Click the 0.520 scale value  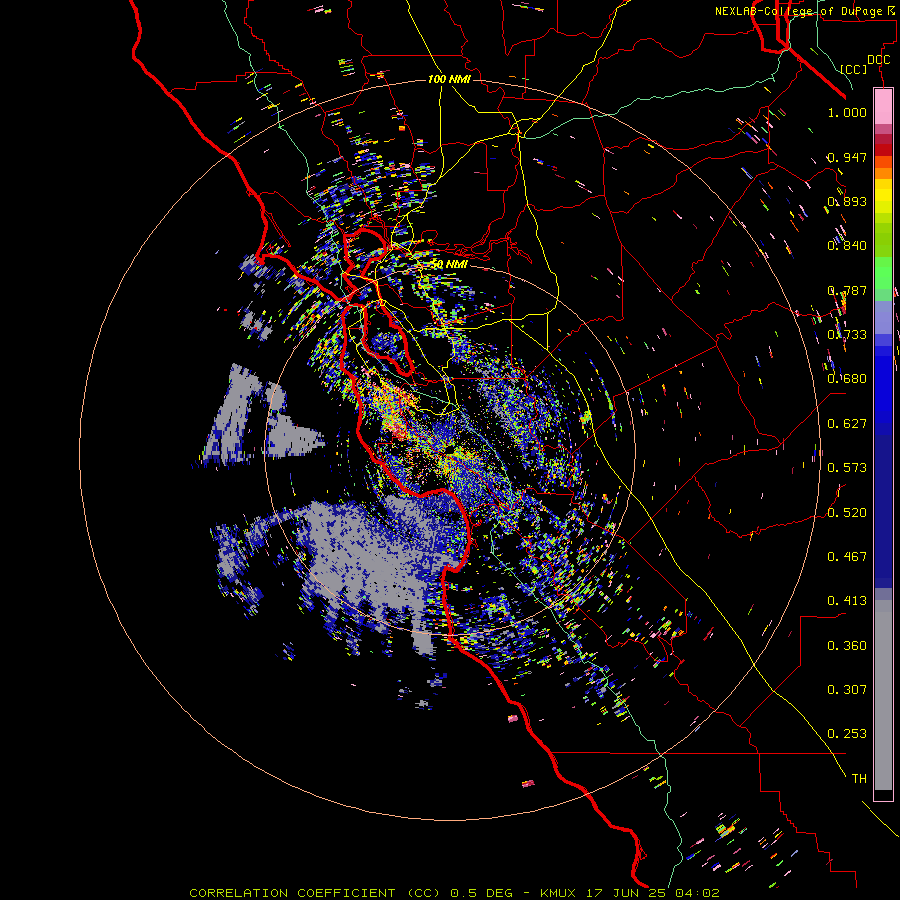click(847, 513)
